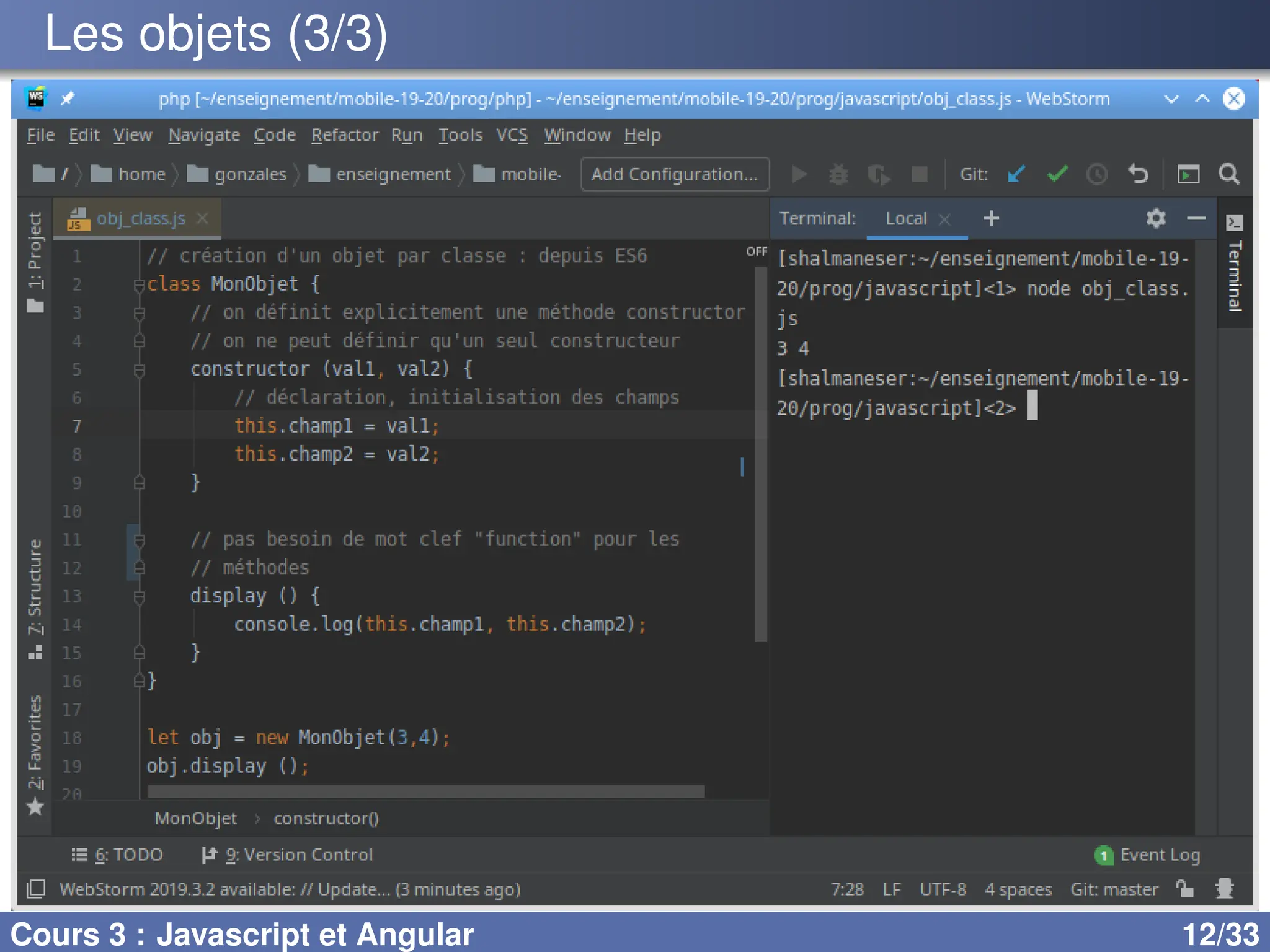Click the inspector hat icon in status bar

[1224, 889]
